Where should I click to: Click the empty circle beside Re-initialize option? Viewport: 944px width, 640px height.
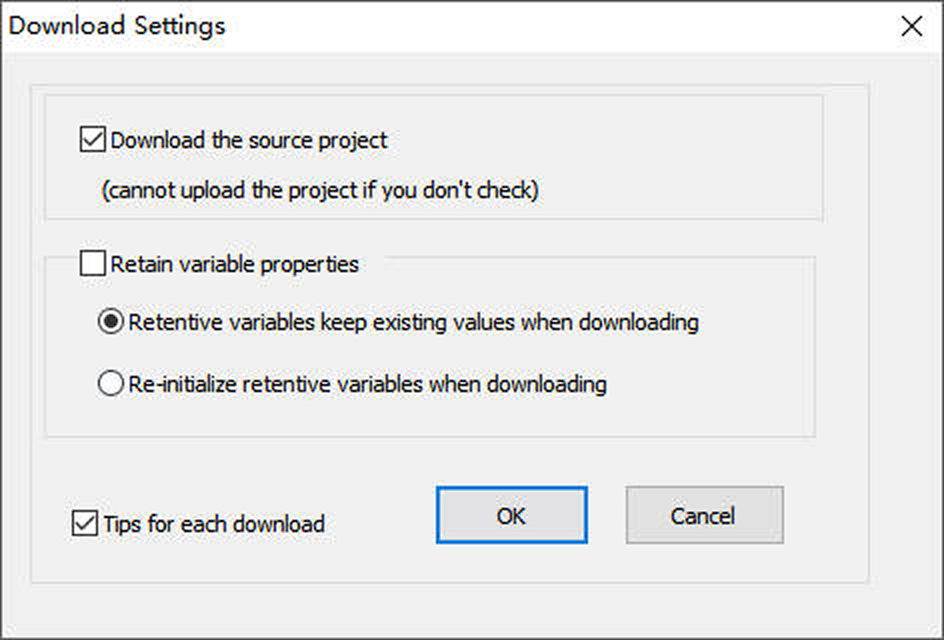click(x=110, y=383)
